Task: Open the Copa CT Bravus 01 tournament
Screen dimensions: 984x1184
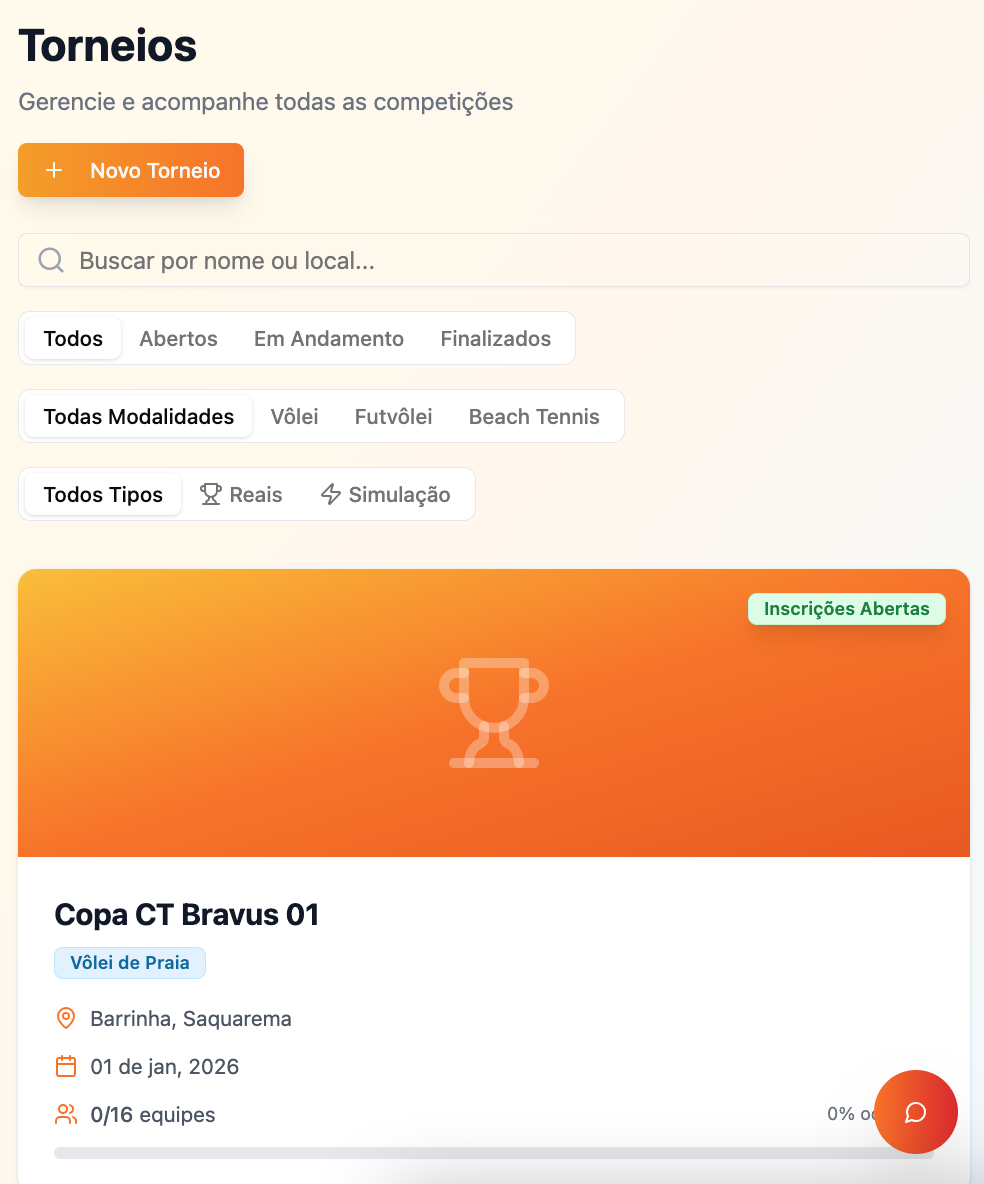Action: tap(187, 915)
